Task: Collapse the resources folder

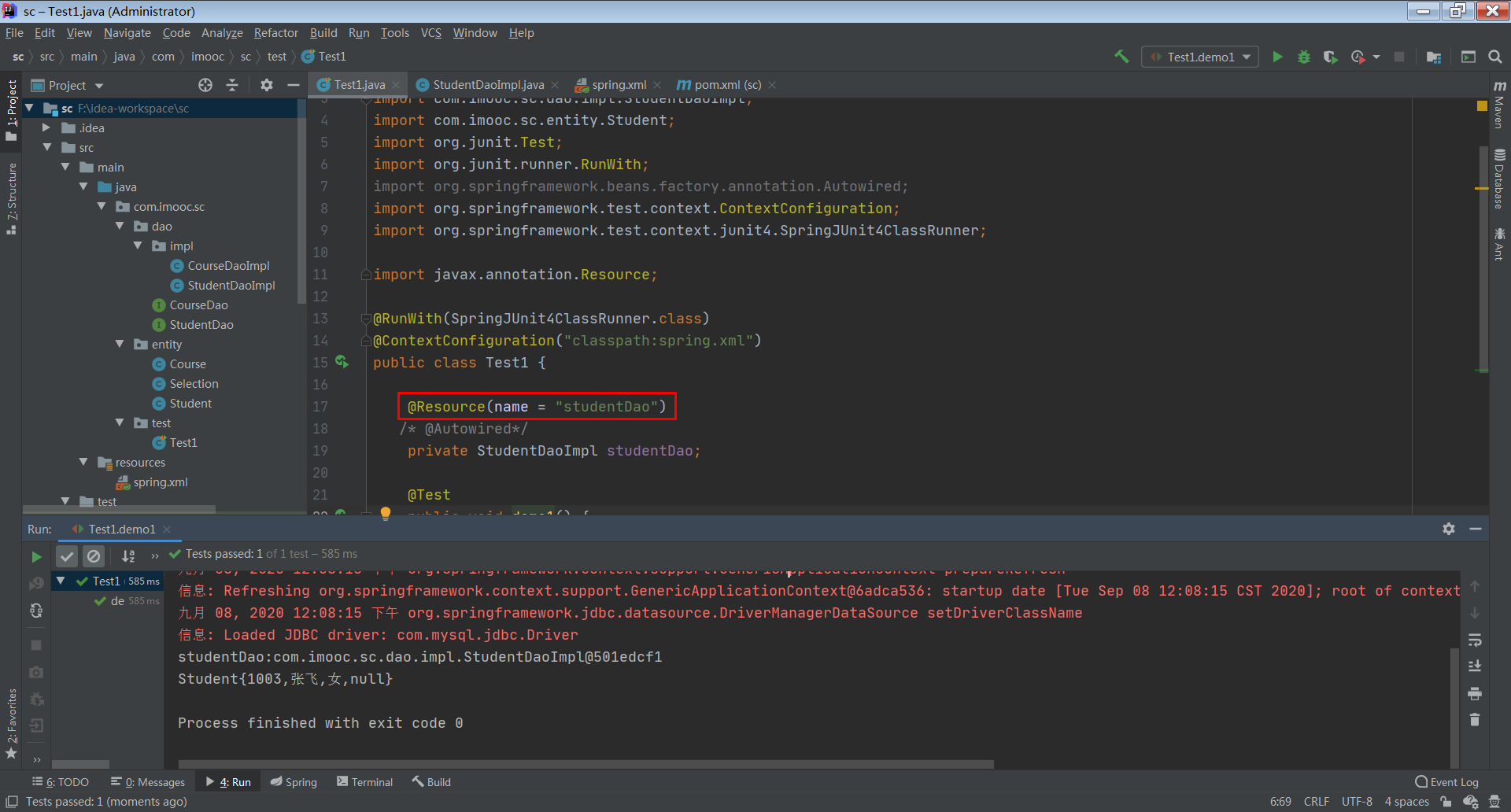Action: pyautogui.click(x=83, y=462)
